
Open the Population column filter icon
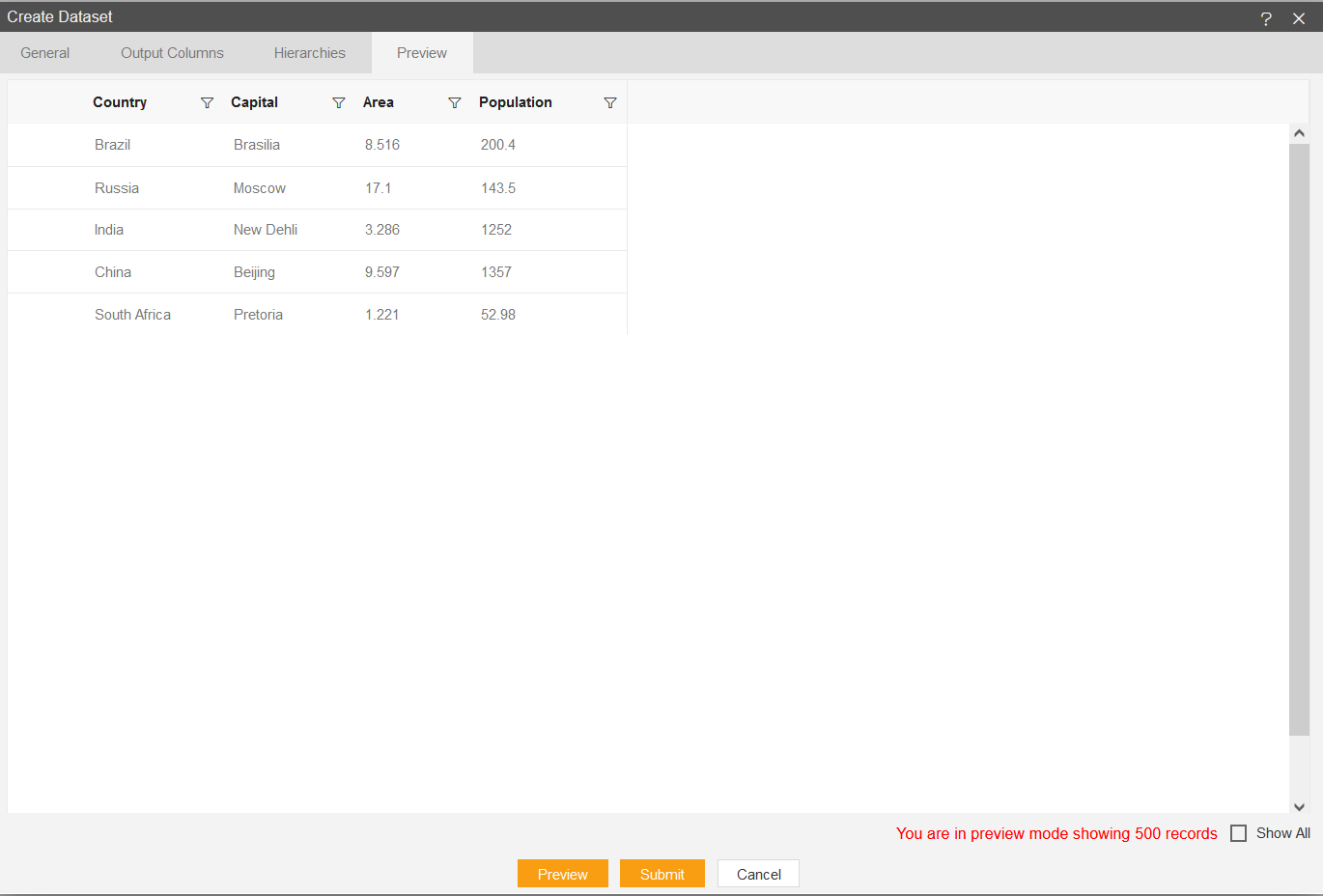click(610, 102)
